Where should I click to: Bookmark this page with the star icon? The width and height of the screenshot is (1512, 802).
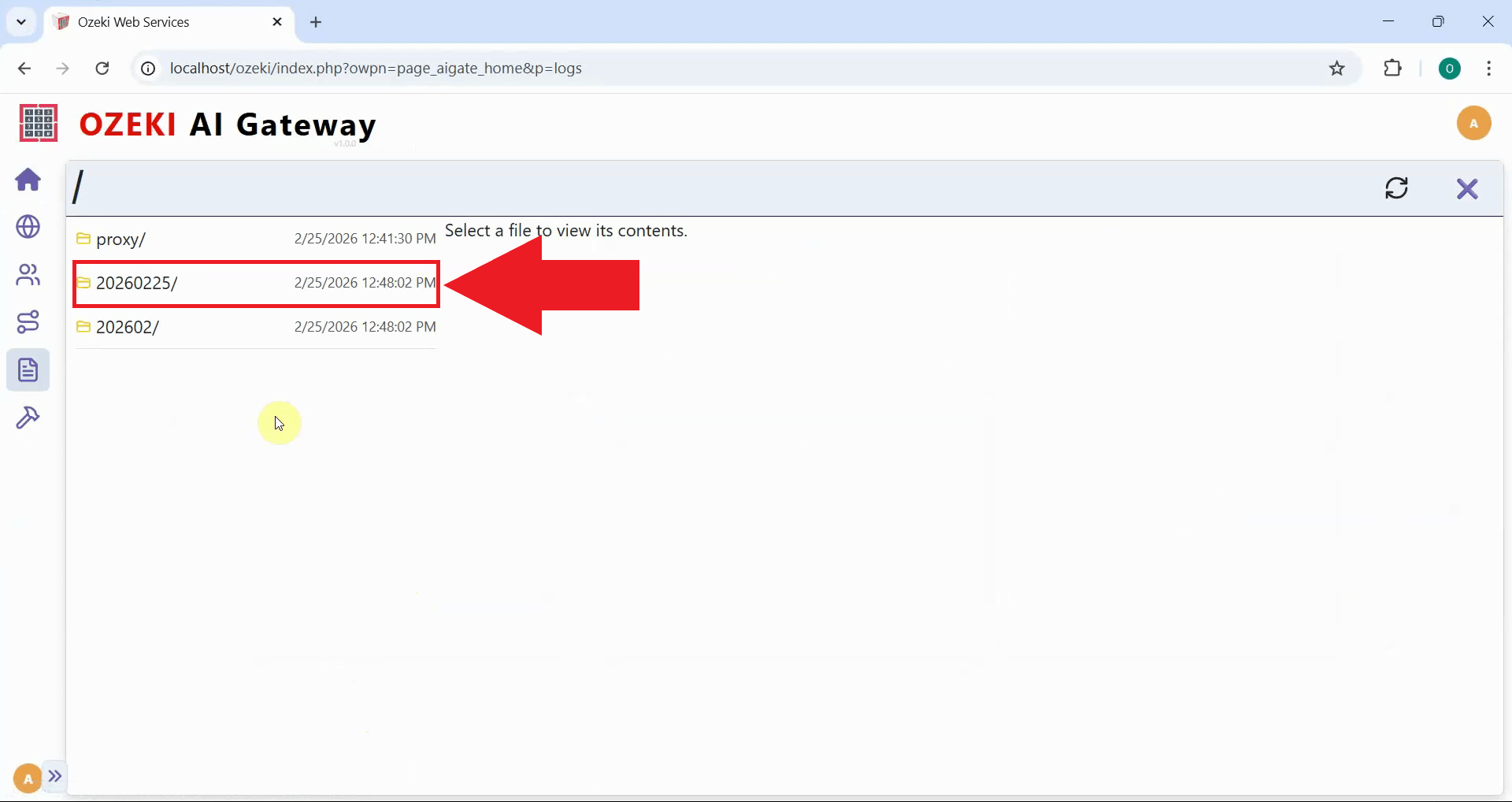pyautogui.click(x=1336, y=69)
